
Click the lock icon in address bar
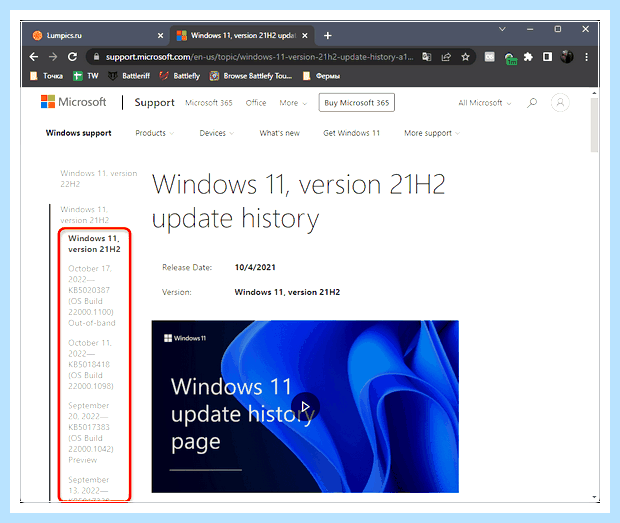[96, 57]
